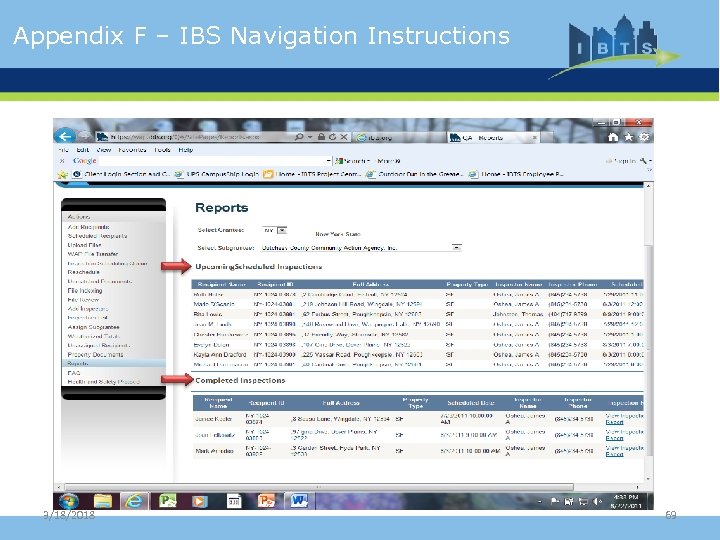This screenshot has width=720, height=540.
Task: Click WAP File Transfer in the sidebar
Action: pyautogui.click(x=93, y=254)
